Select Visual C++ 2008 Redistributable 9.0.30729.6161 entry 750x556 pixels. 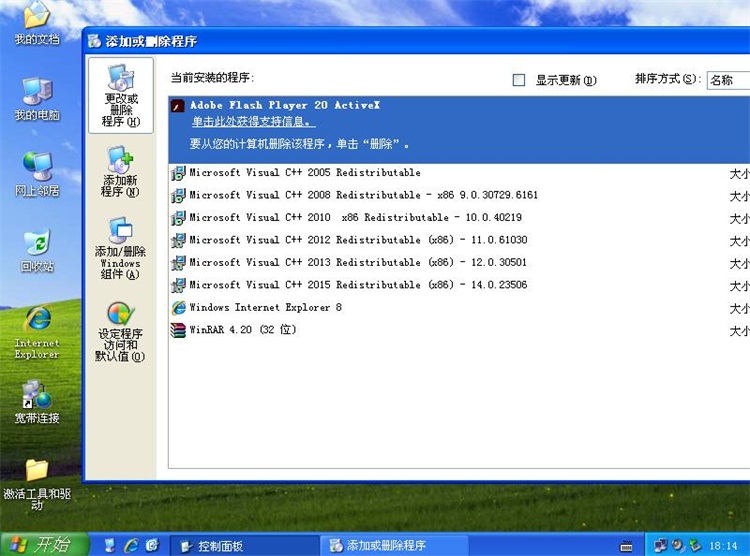point(459,196)
